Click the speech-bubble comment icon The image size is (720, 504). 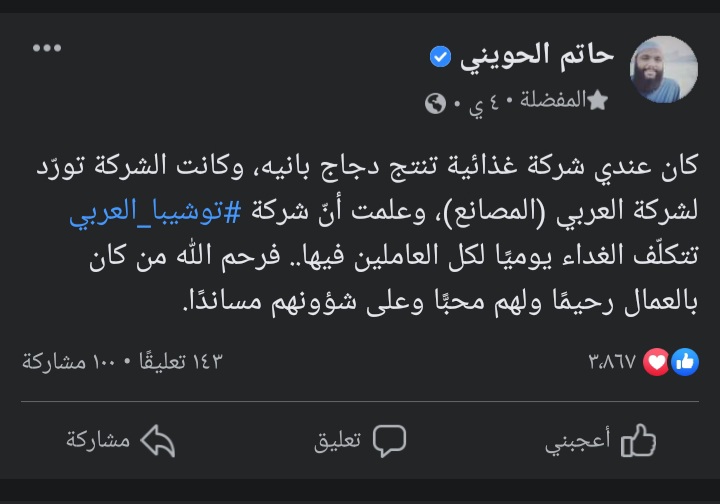point(388,441)
